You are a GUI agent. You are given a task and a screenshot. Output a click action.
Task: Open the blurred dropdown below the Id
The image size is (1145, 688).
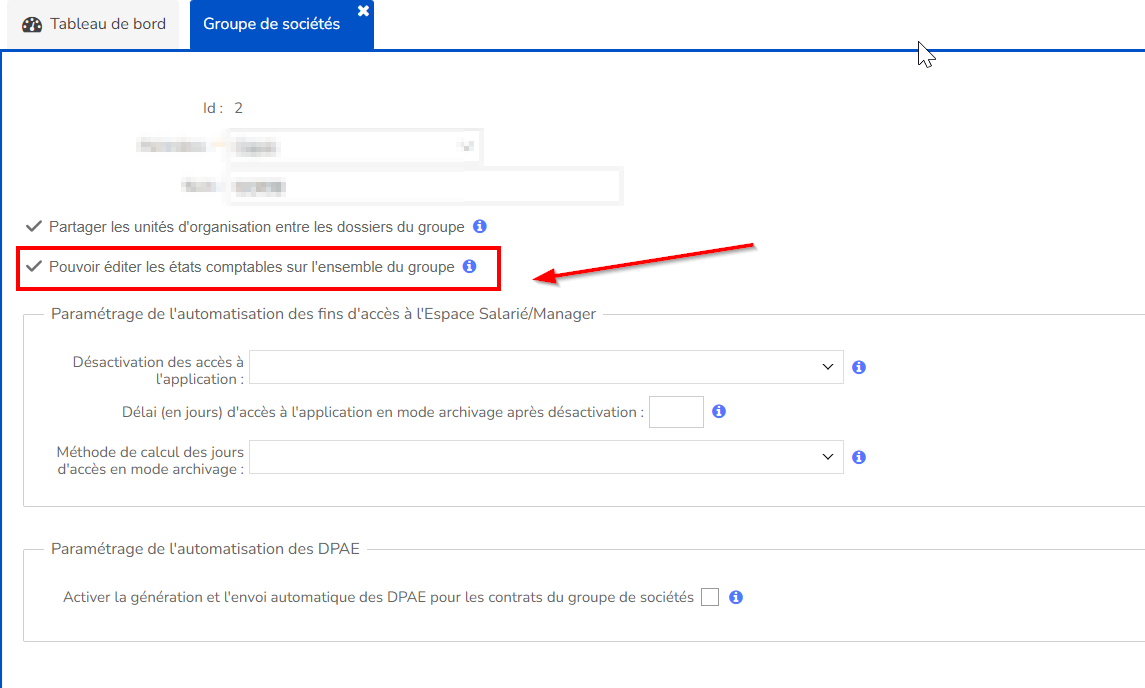(x=354, y=146)
